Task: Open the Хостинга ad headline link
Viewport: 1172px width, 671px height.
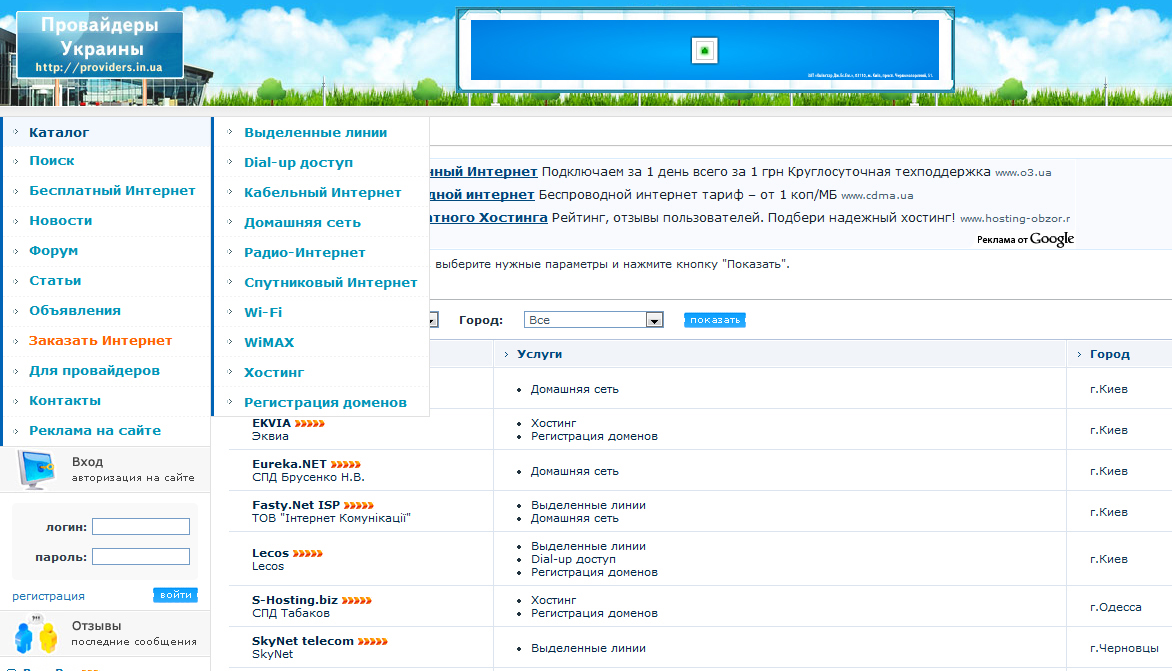Action: (489, 217)
